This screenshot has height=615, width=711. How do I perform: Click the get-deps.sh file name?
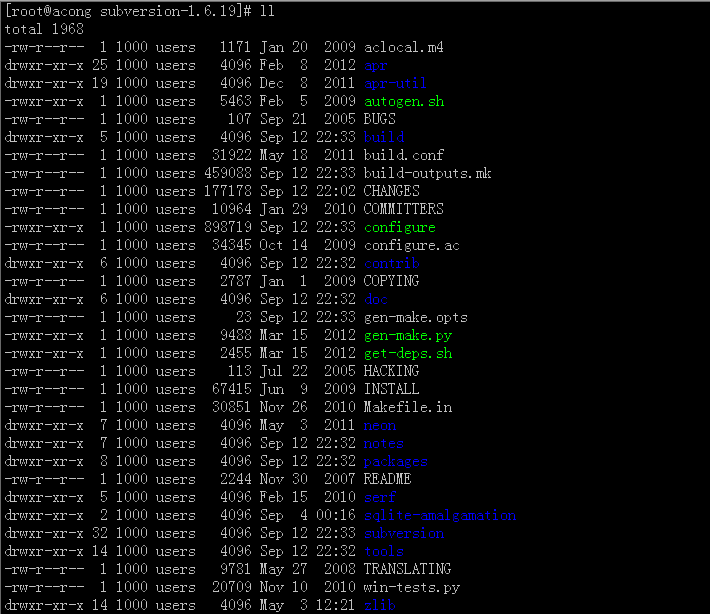[x=408, y=353]
